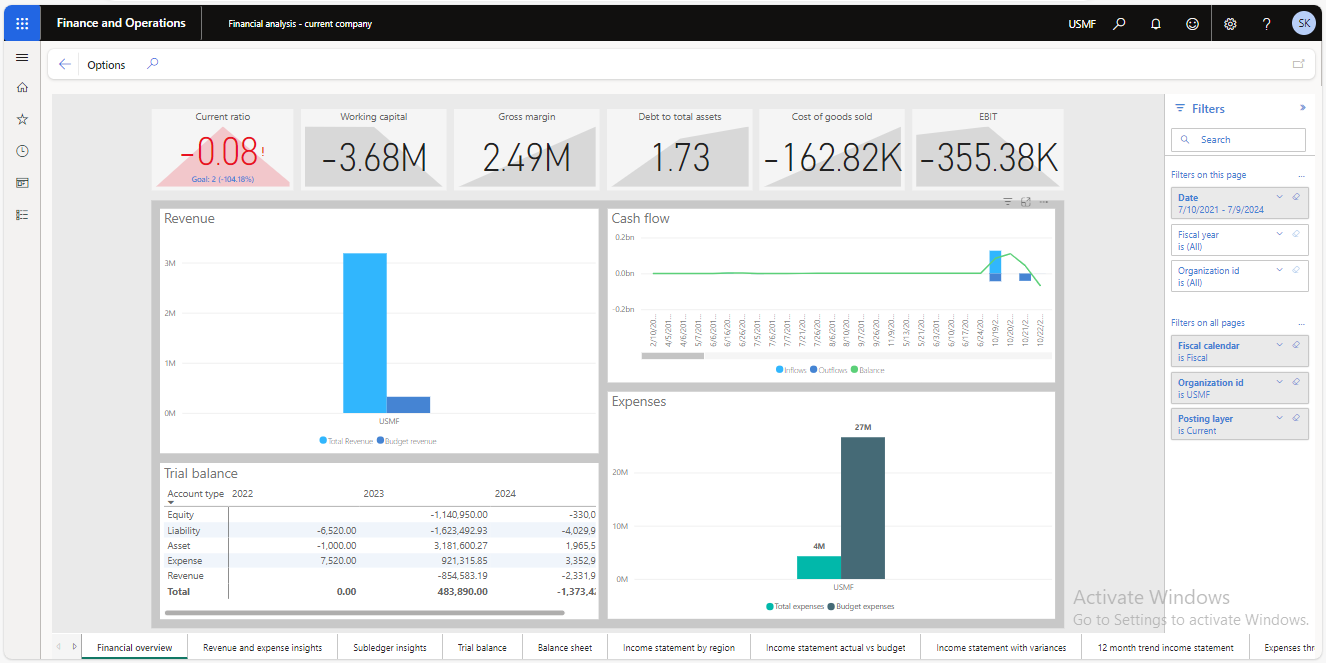Viewport: 1326px width, 663px height.
Task: Clear the Date filter with eraser icon
Action: point(1296,197)
